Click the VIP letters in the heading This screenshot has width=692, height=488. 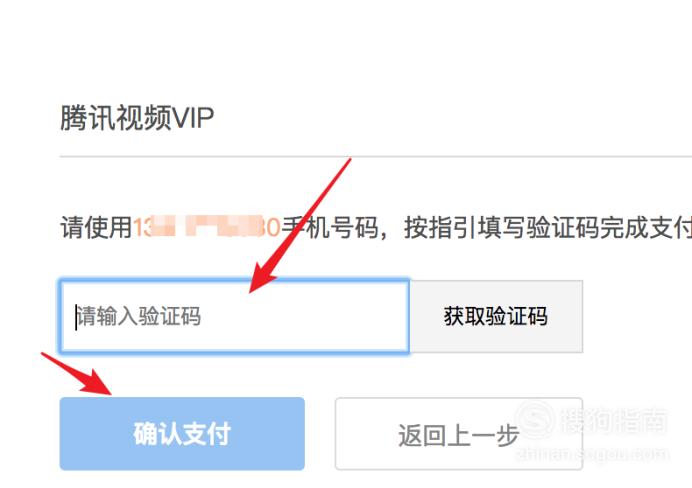click(193, 118)
